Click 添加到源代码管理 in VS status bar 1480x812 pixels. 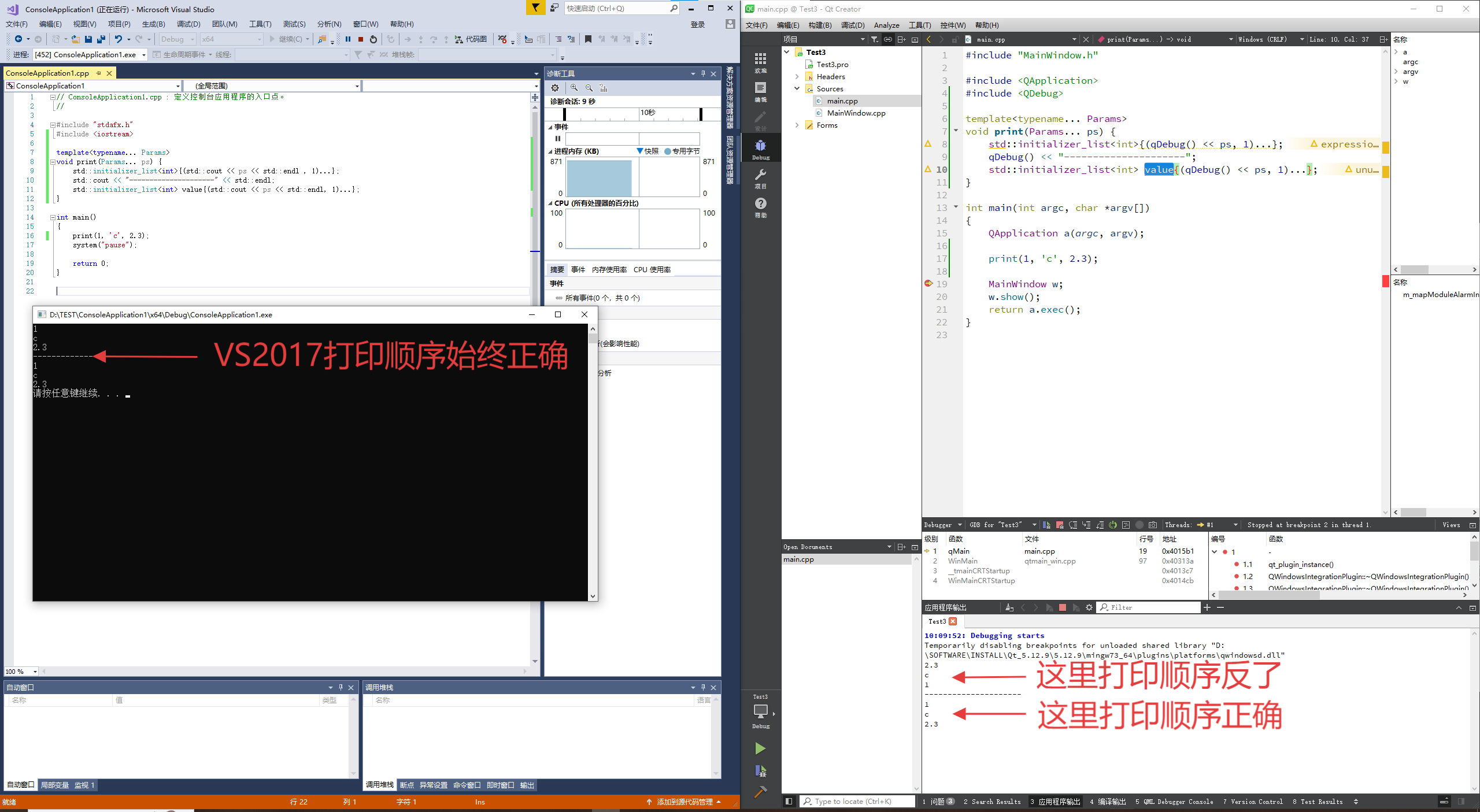click(684, 802)
